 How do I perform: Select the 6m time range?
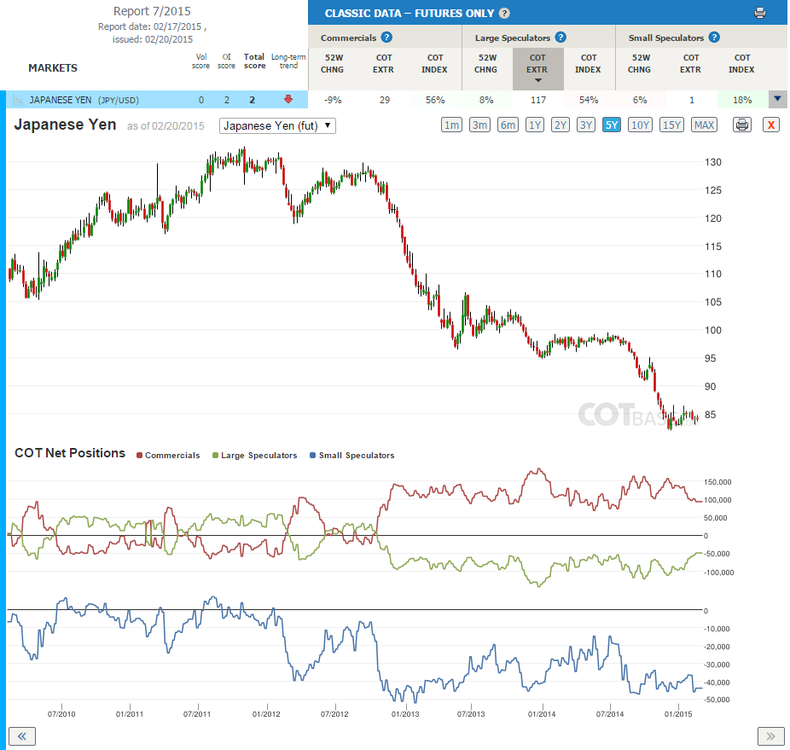(x=507, y=125)
